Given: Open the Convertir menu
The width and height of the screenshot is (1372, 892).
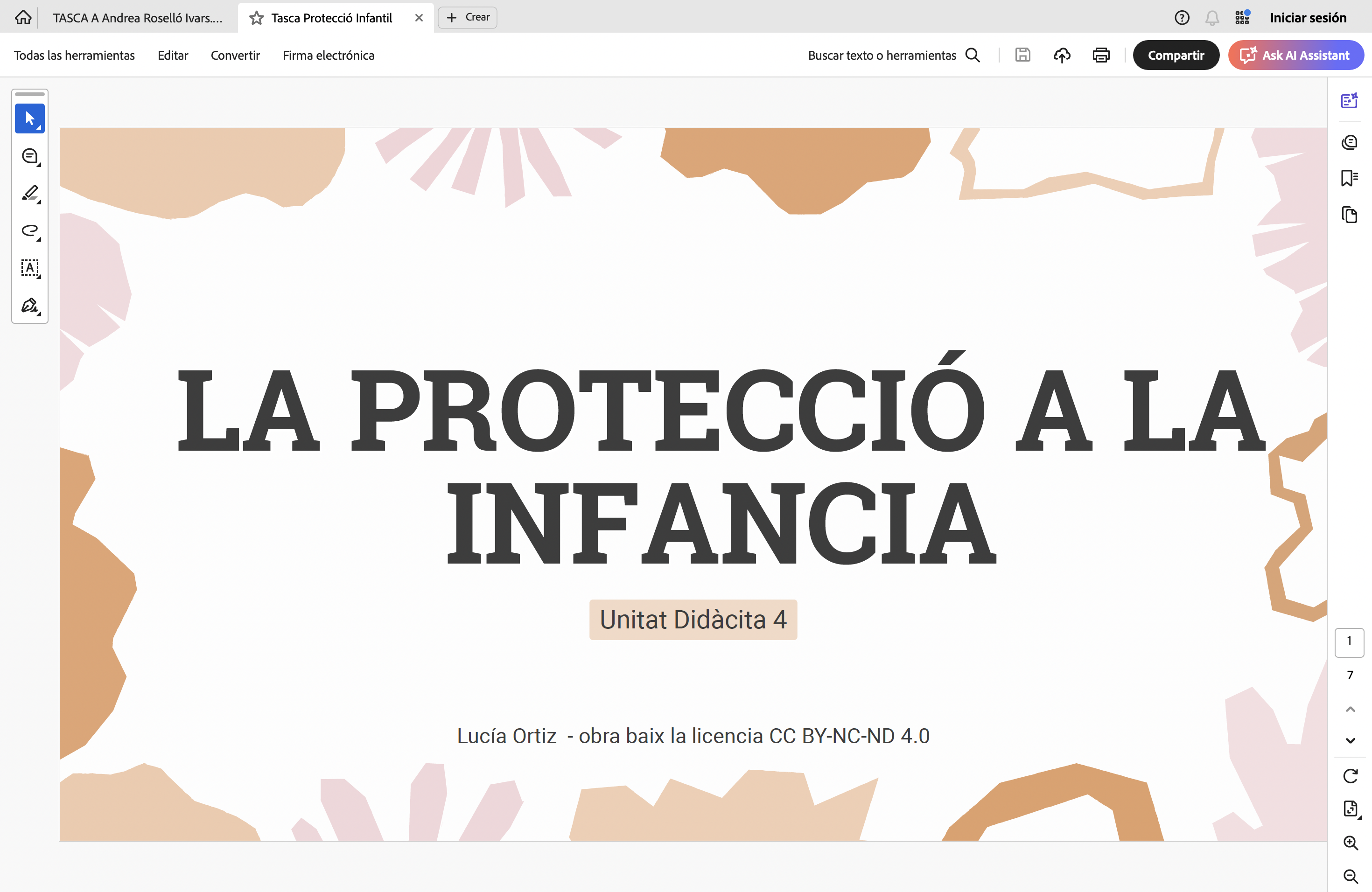Looking at the screenshot, I should [235, 56].
